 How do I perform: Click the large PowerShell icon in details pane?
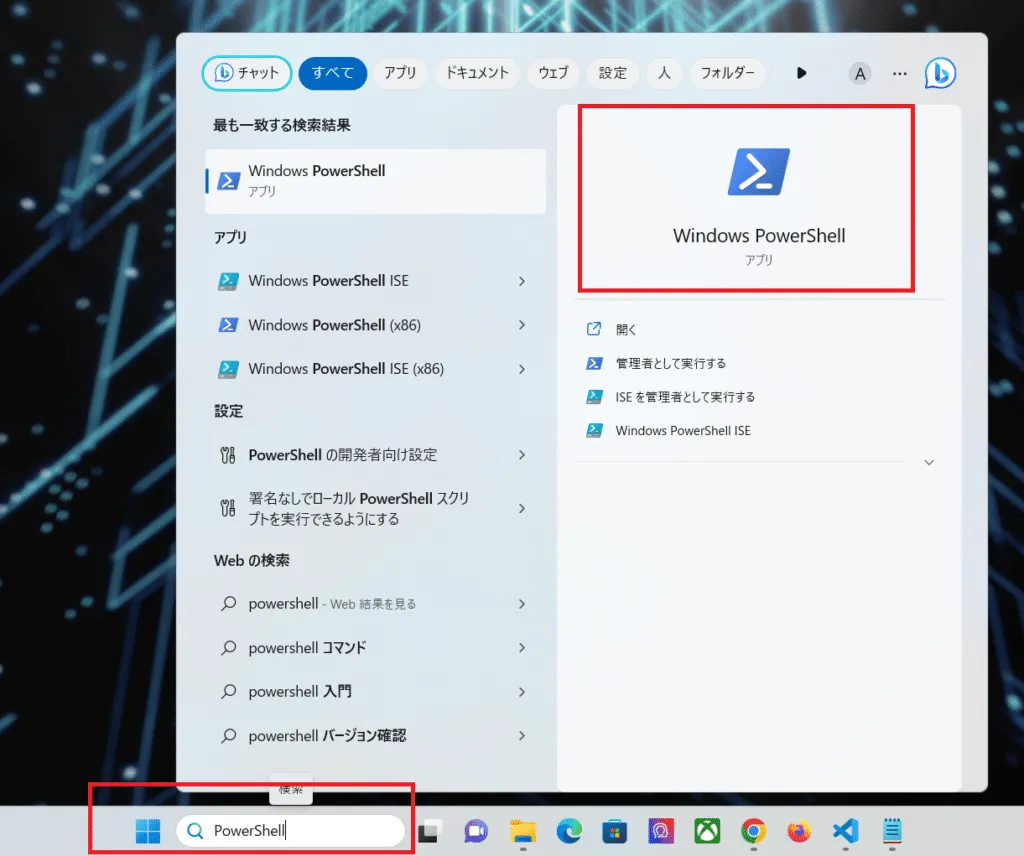759,172
